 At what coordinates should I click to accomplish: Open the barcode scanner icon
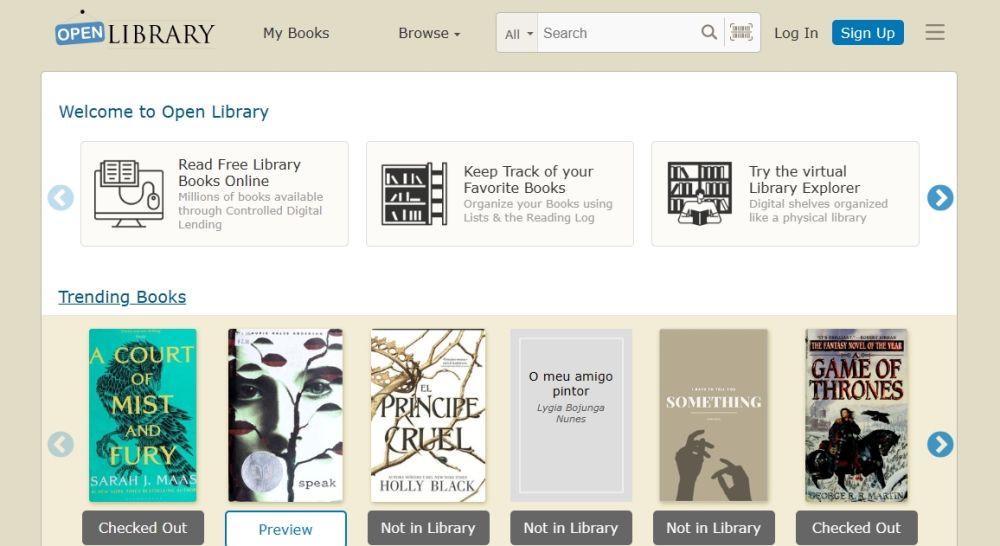point(741,32)
